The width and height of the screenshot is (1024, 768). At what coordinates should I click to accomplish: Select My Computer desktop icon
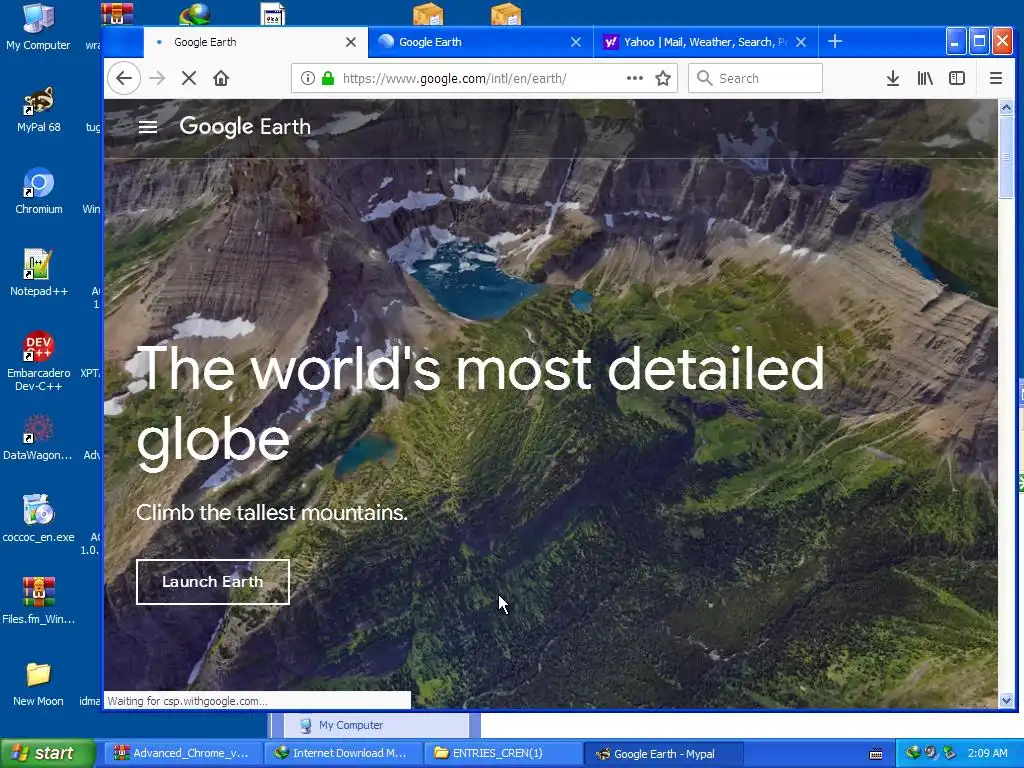pyautogui.click(x=38, y=27)
